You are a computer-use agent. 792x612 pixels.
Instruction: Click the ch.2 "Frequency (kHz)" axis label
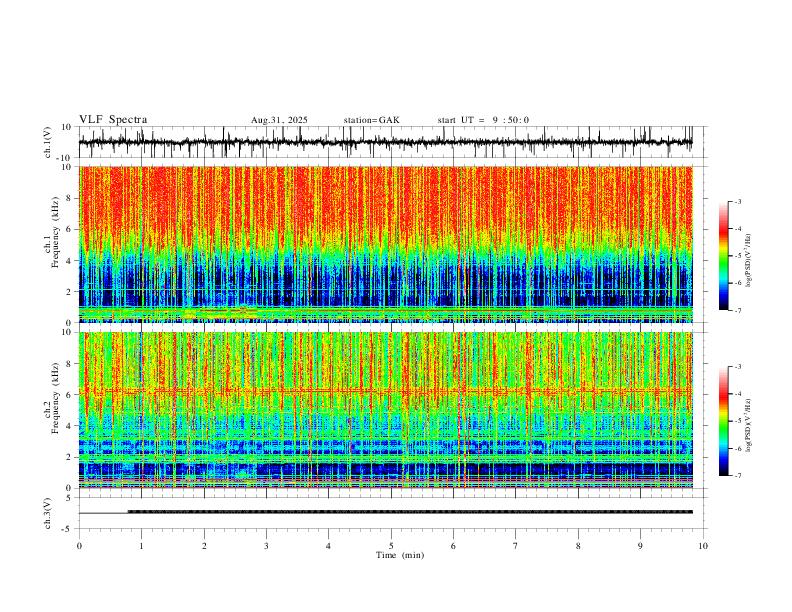[56, 398]
